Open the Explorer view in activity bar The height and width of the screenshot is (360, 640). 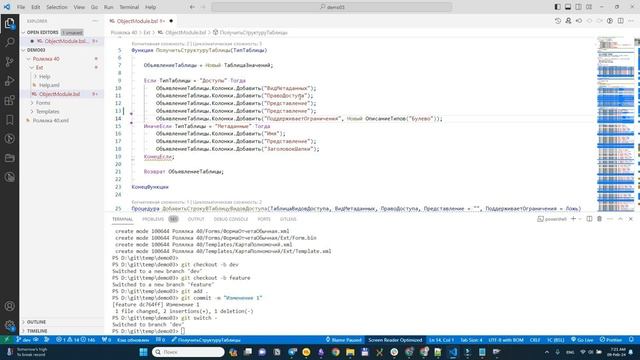[9, 23]
